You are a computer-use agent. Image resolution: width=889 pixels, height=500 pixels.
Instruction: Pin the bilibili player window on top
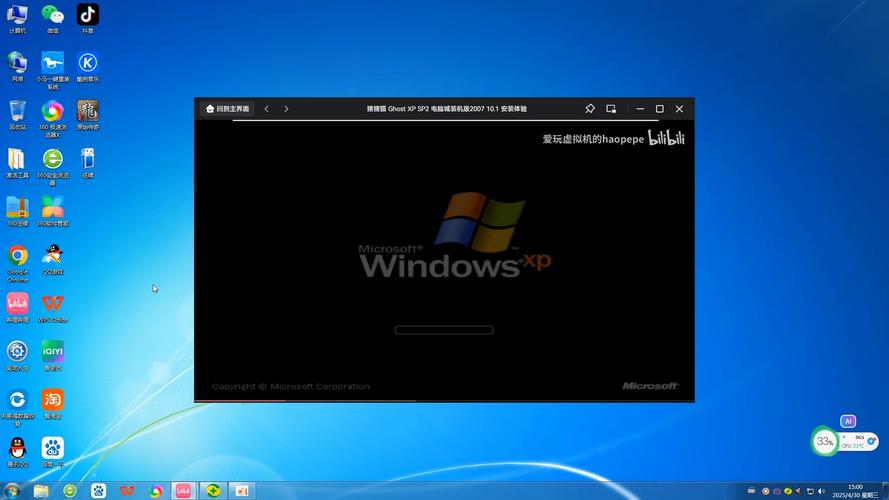(590, 109)
